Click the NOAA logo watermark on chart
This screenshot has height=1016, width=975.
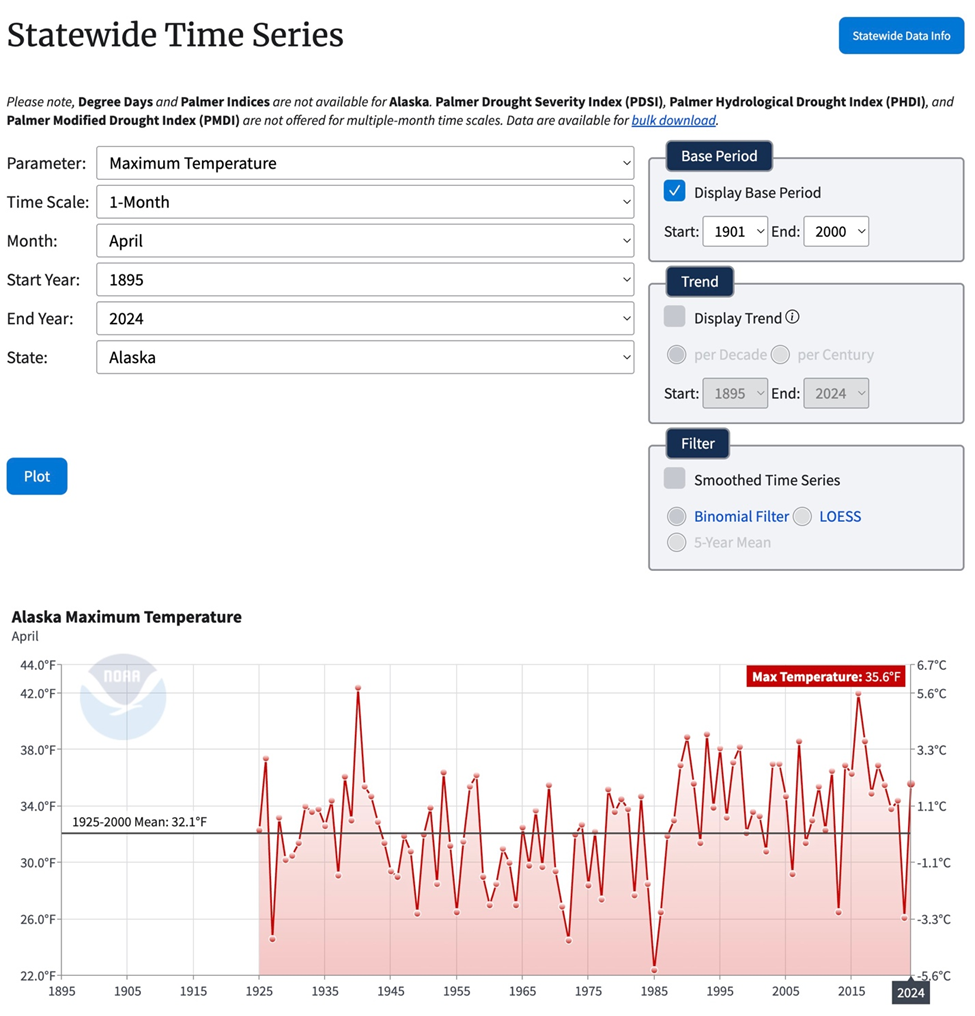tap(123, 696)
